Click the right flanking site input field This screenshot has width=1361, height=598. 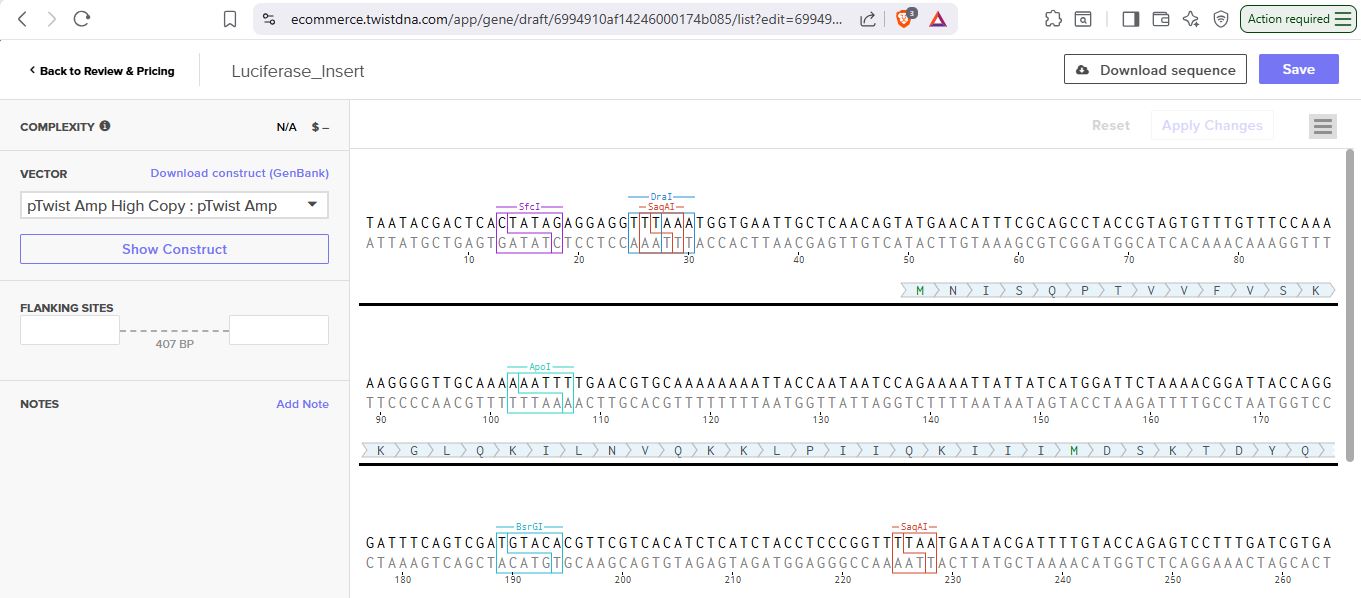[x=278, y=330]
